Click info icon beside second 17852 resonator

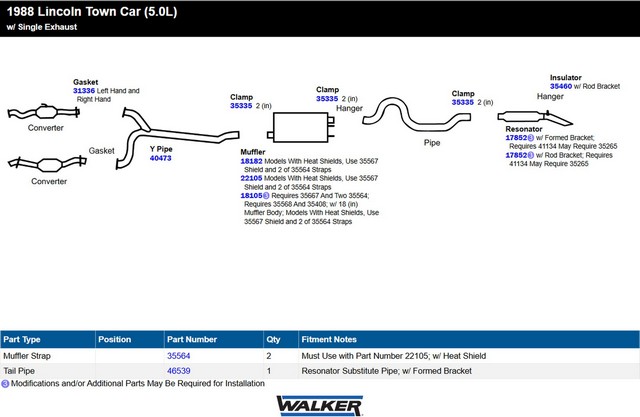click(531, 155)
